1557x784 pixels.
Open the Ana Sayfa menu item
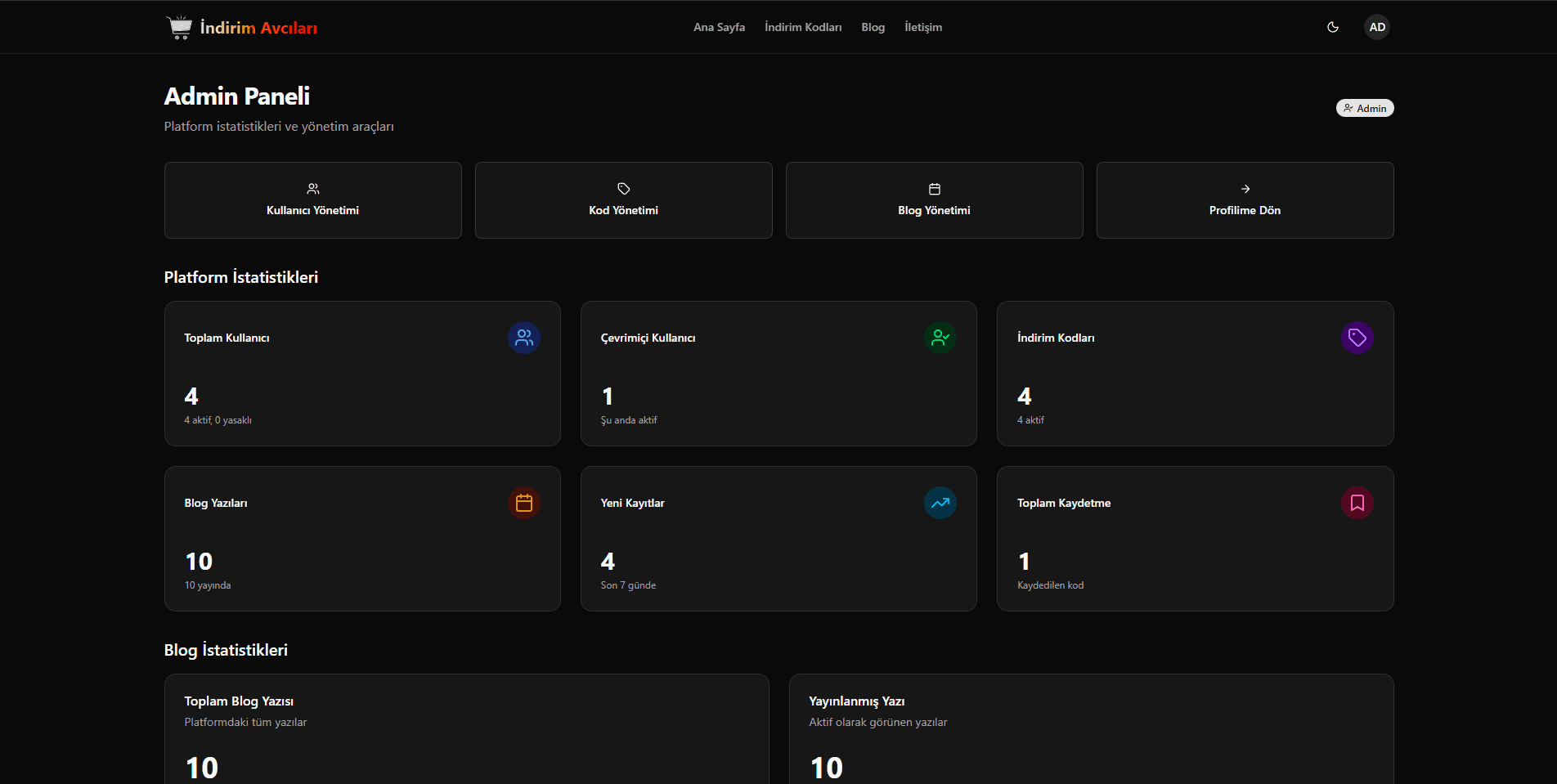tap(719, 27)
